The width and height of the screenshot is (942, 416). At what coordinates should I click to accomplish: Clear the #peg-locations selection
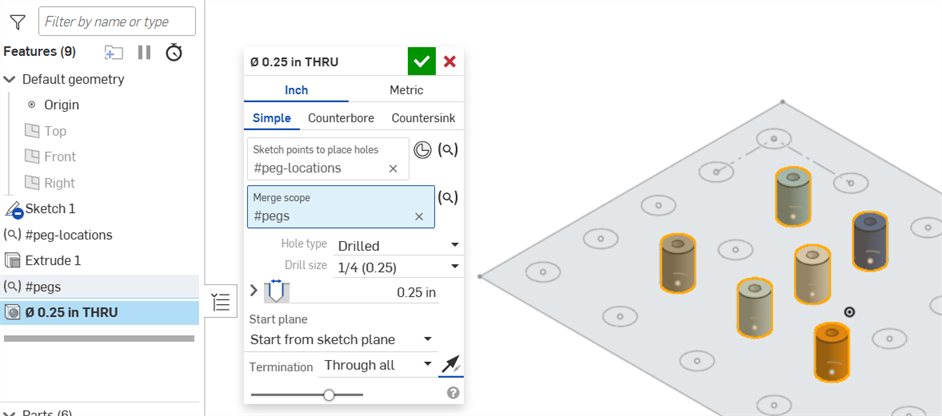coord(394,169)
